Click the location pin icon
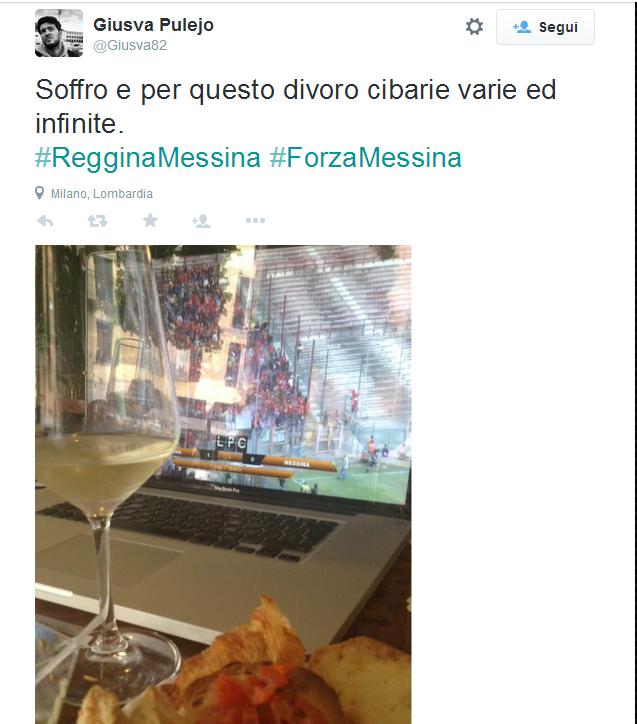The height and width of the screenshot is (724, 637). [x=40, y=193]
